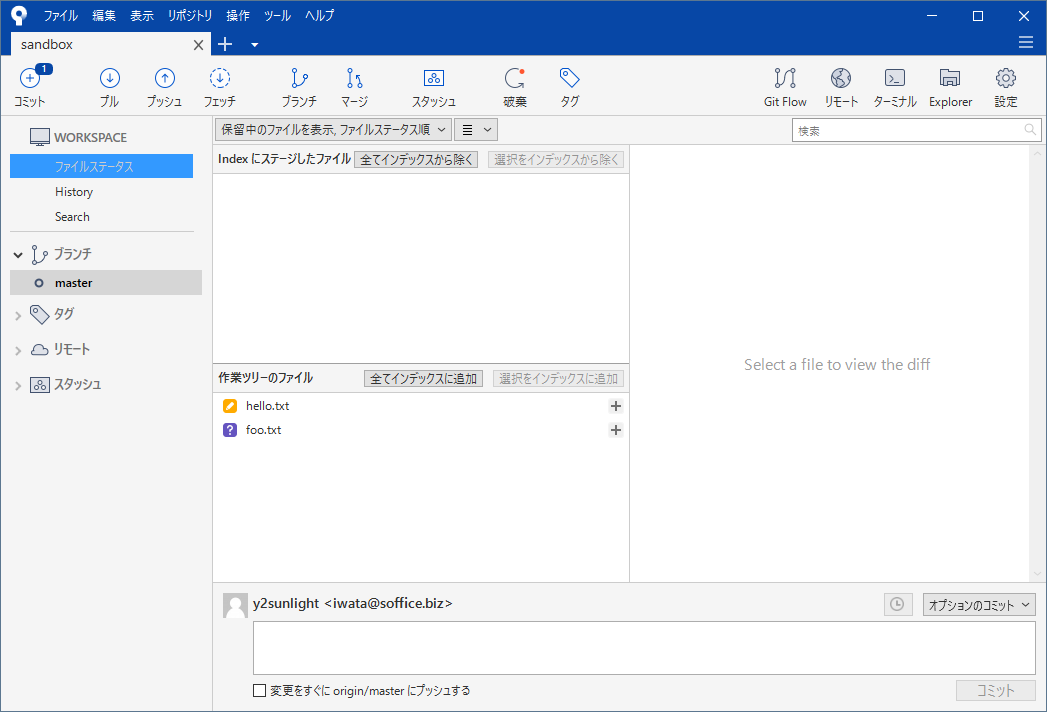
Task: Click the 全てインデックスから除く button
Action: [x=416, y=159]
